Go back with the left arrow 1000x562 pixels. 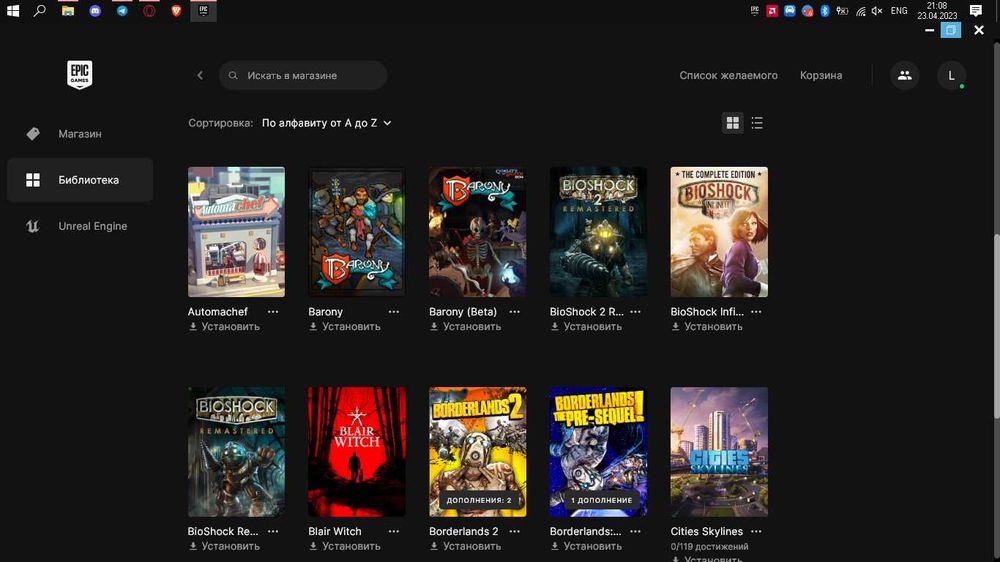pos(200,75)
